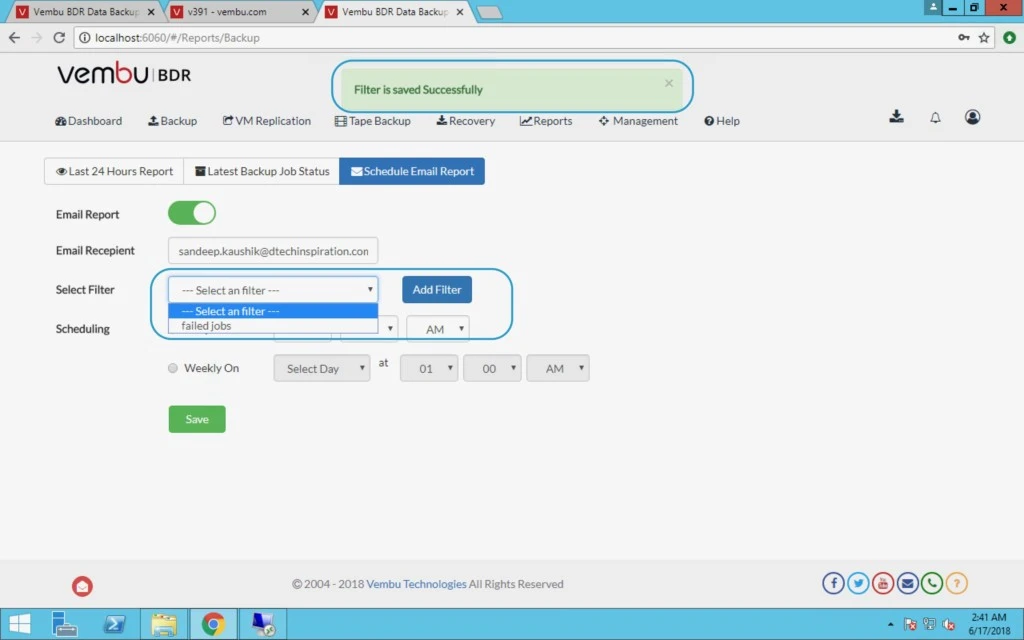Open notifications bell icon
This screenshot has width=1024, height=640.
click(x=935, y=118)
